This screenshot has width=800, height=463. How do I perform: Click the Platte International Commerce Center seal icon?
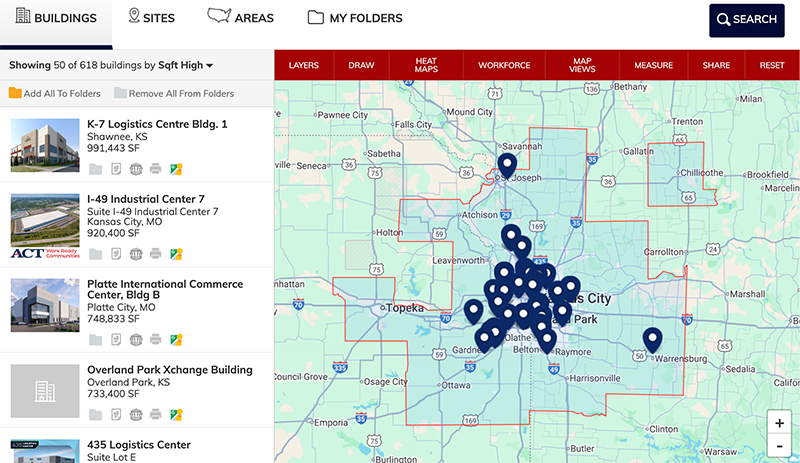pos(136,339)
